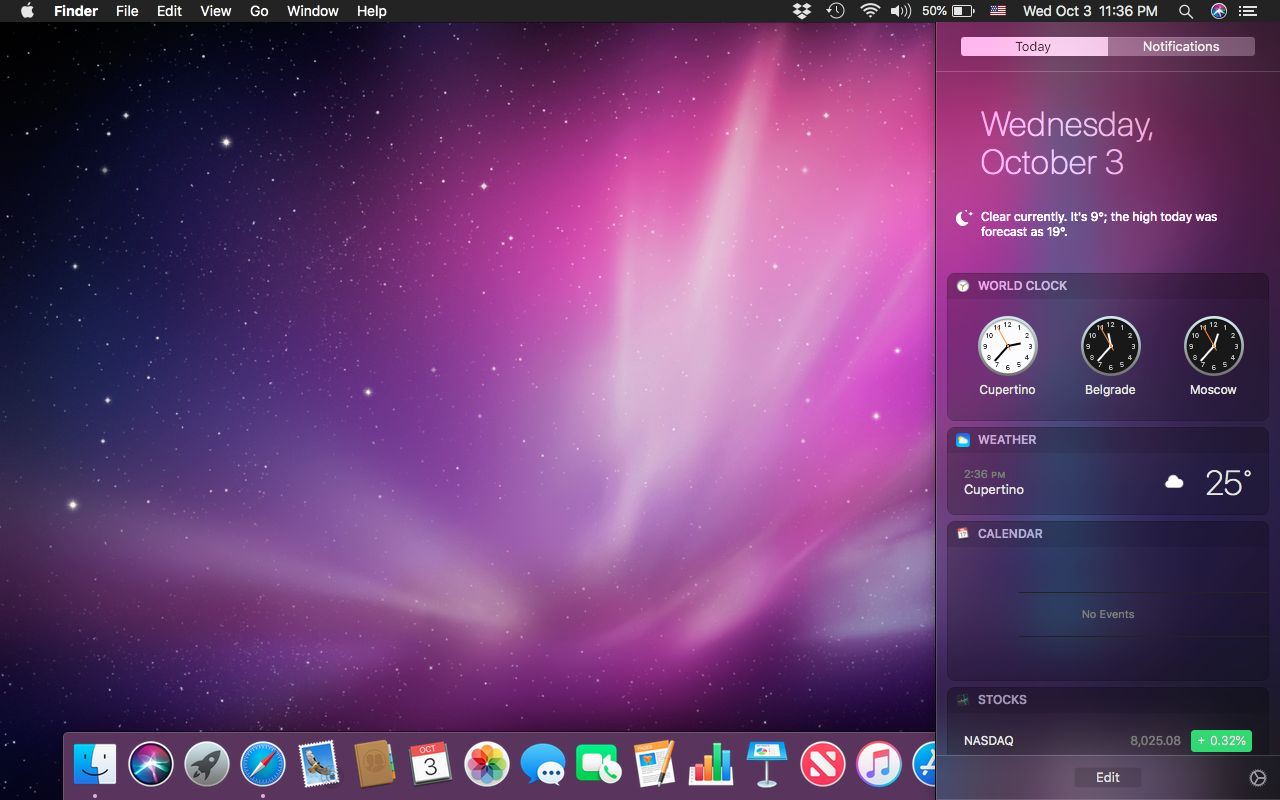This screenshot has height=800, width=1280.
Task: Click the Calendar widget header icon
Action: 963,534
